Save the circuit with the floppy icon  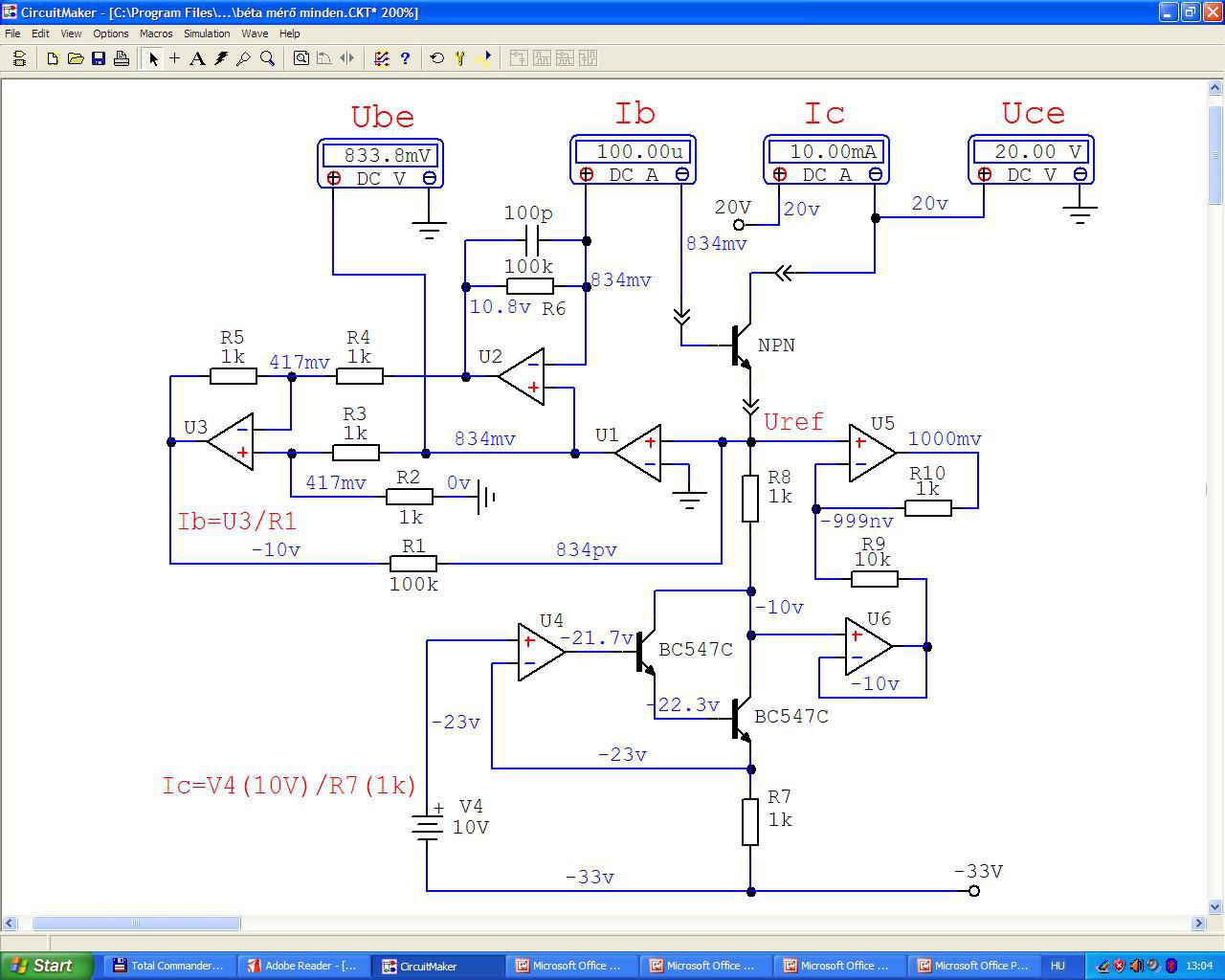point(99,58)
